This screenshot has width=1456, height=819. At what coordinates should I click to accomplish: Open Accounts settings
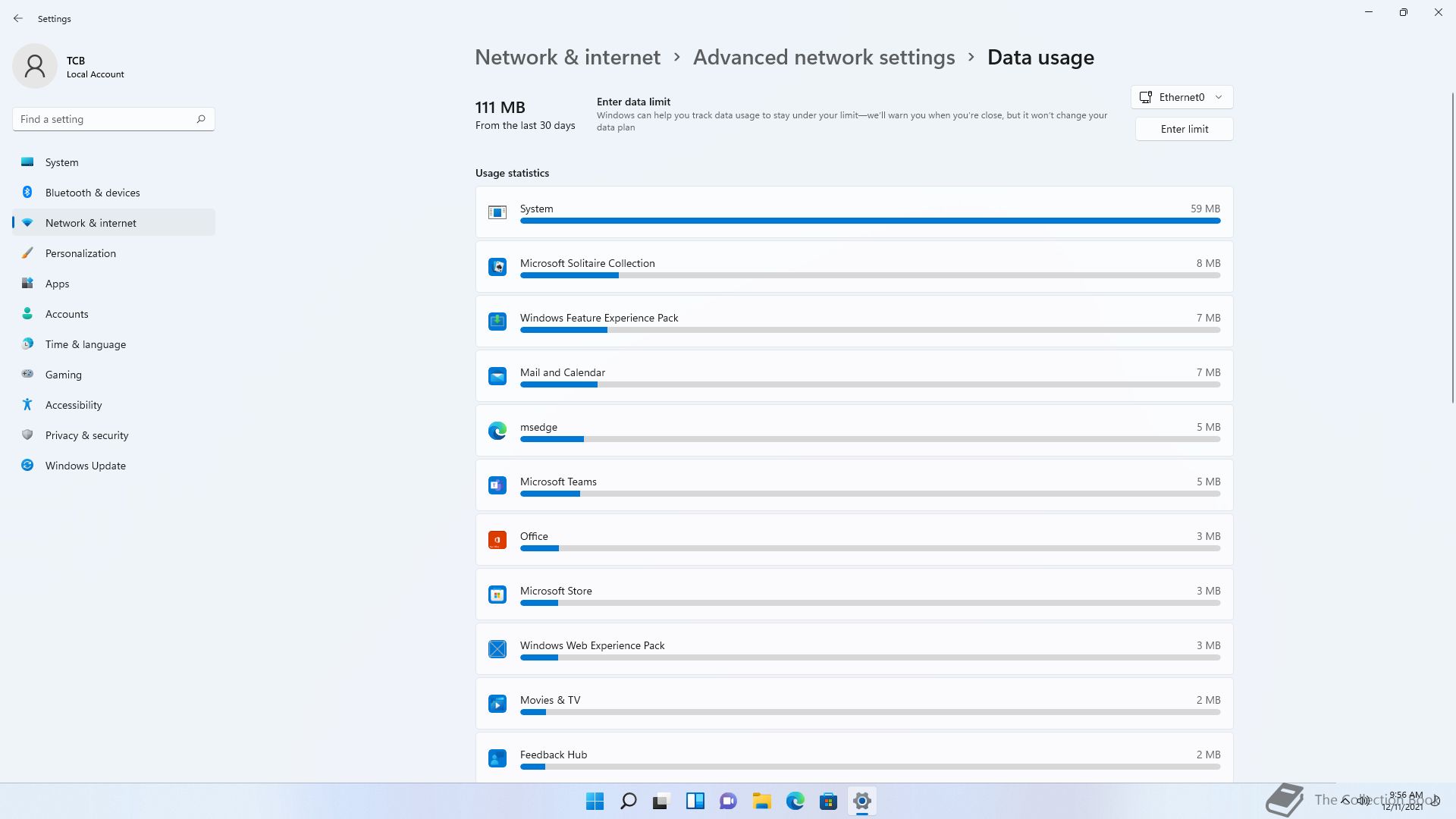(x=114, y=314)
